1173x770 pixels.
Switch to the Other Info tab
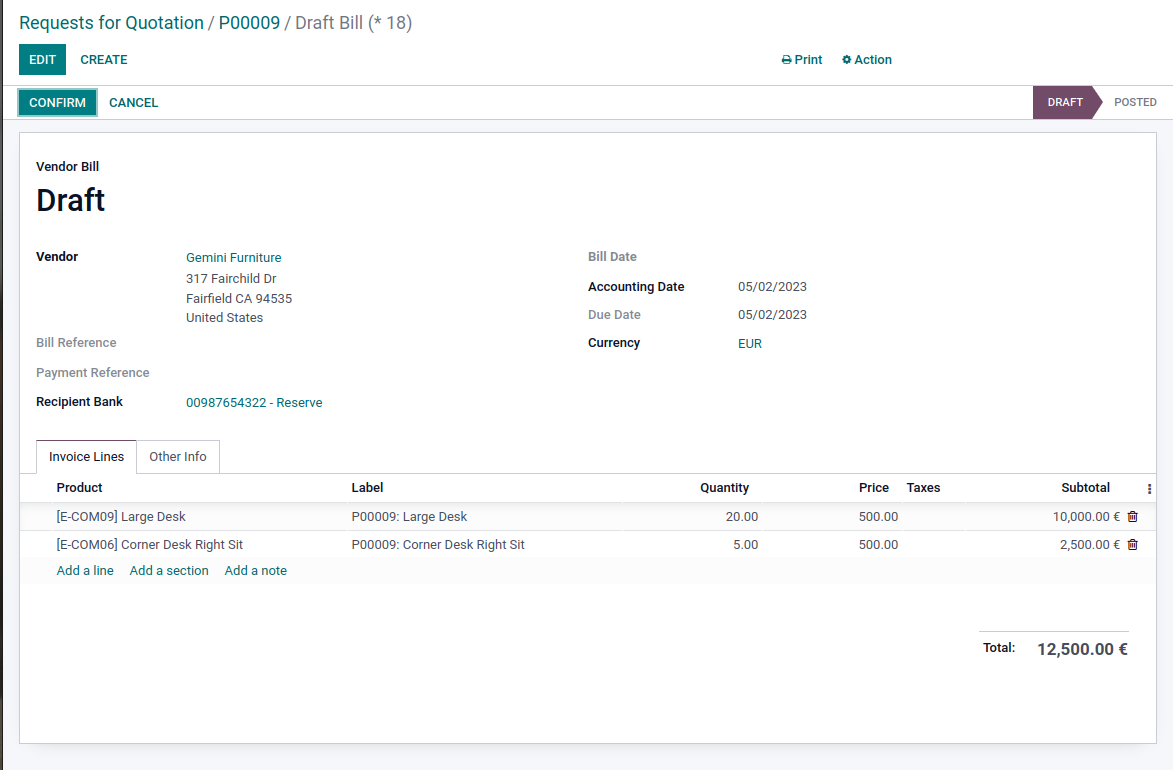coord(178,456)
